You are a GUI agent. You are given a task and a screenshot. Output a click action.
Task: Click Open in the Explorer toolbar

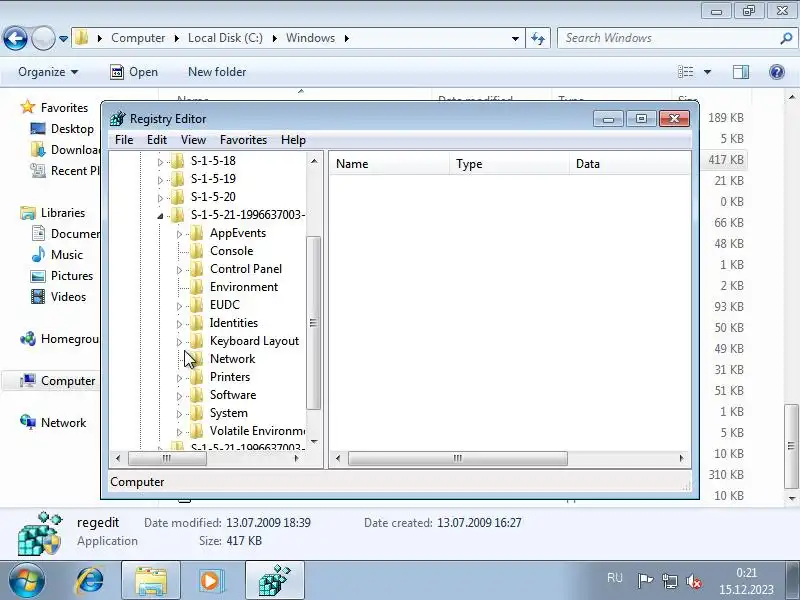click(x=134, y=72)
